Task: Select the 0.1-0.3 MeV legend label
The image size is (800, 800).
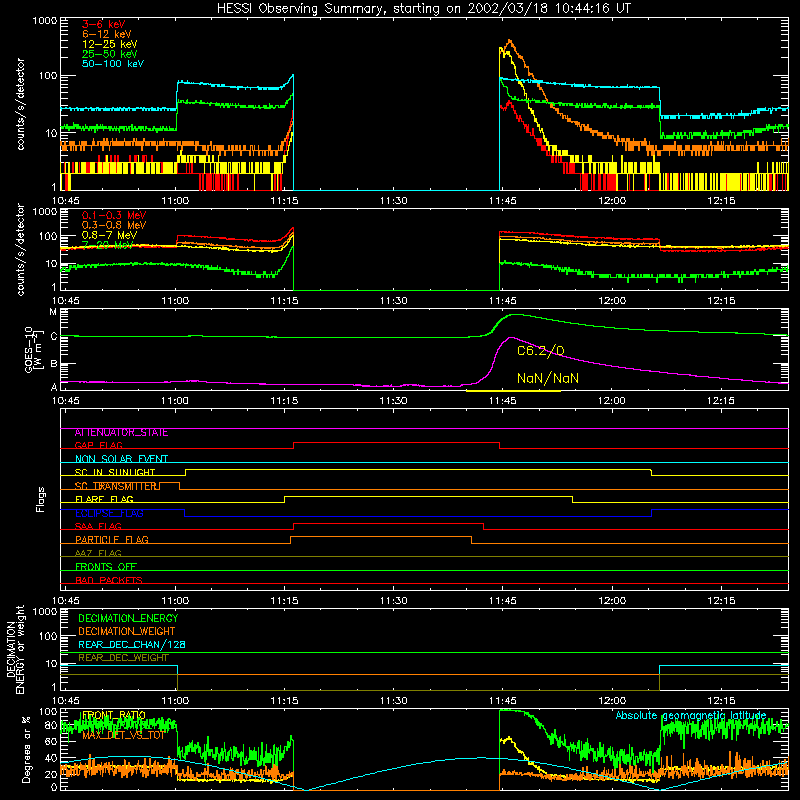Action: click(x=114, y=216)
